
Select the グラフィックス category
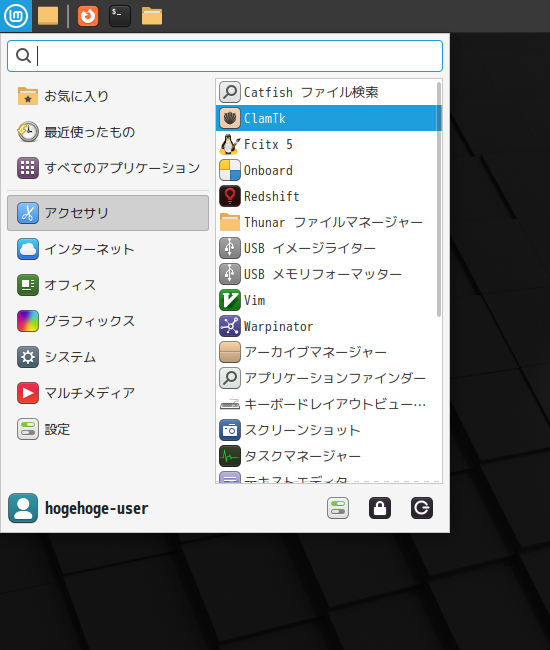click(108, 321)
